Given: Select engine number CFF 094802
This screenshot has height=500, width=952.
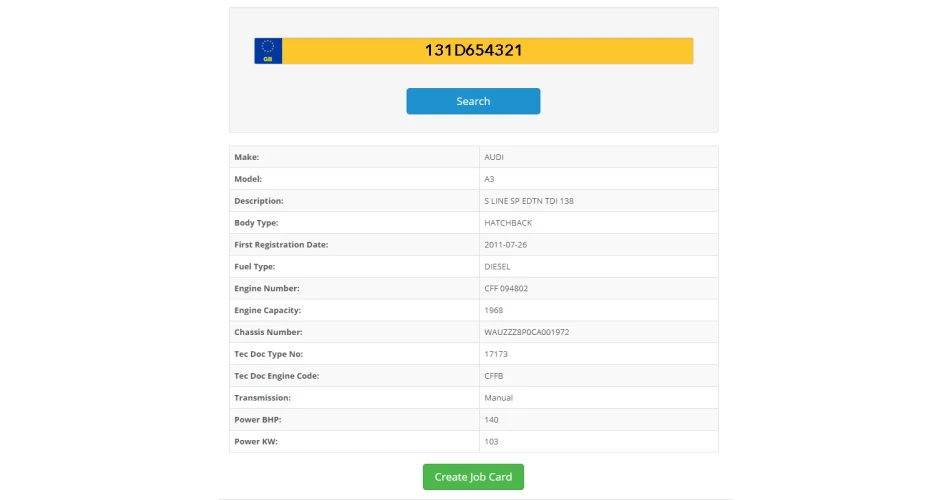Looking at the screenshot, I should pos(506,288).
